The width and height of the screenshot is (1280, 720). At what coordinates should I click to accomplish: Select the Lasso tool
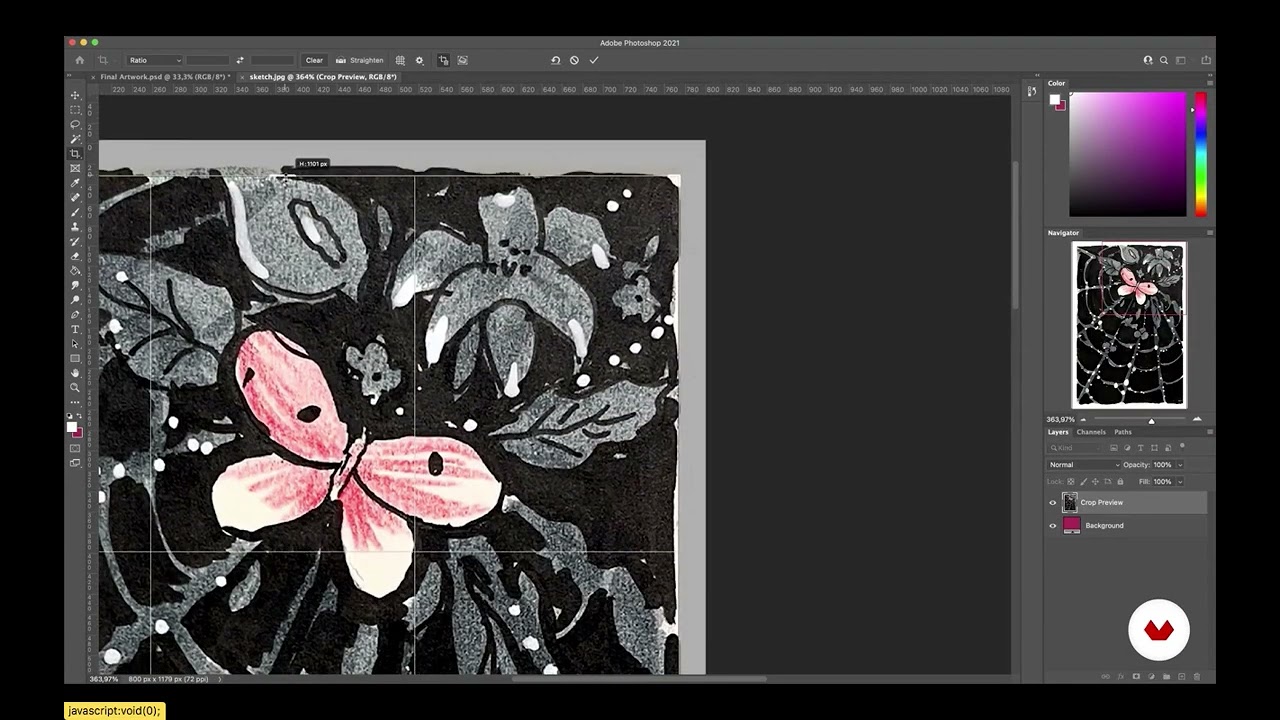point(75,124)
